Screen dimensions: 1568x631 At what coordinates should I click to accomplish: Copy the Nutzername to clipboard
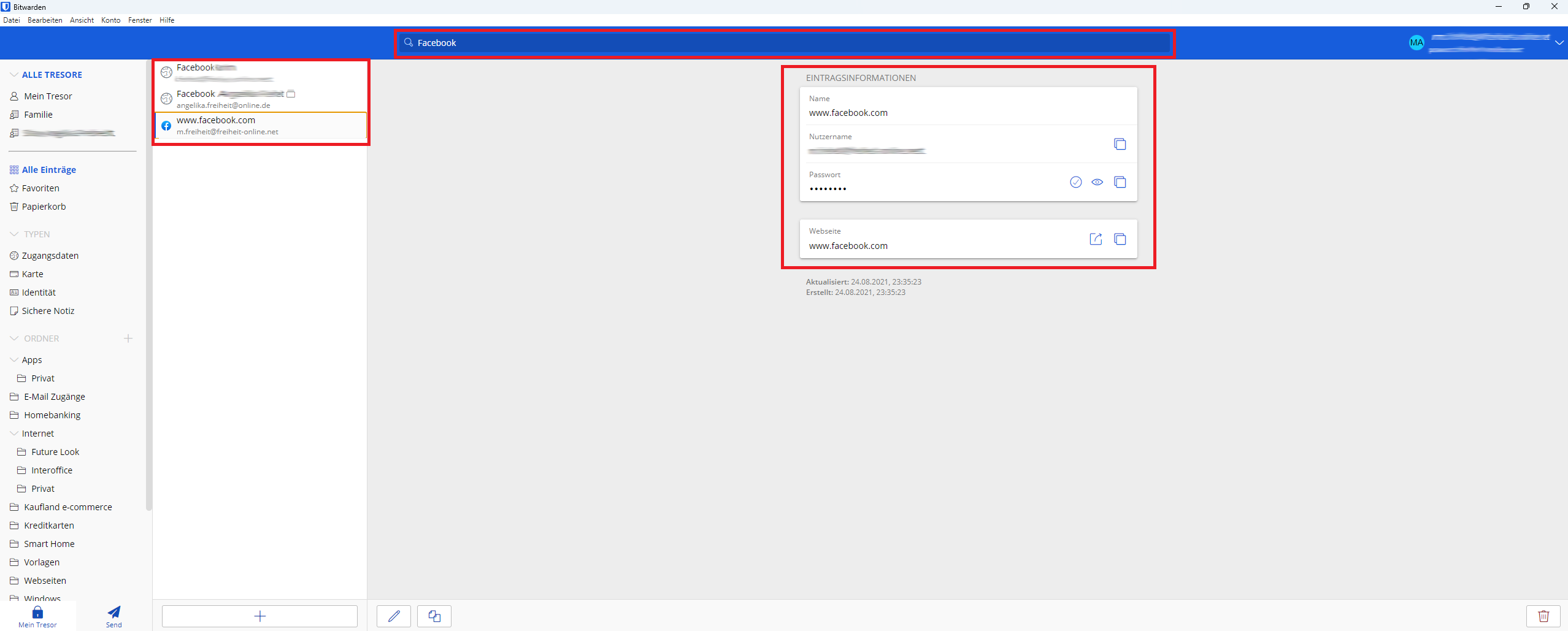1120,144
